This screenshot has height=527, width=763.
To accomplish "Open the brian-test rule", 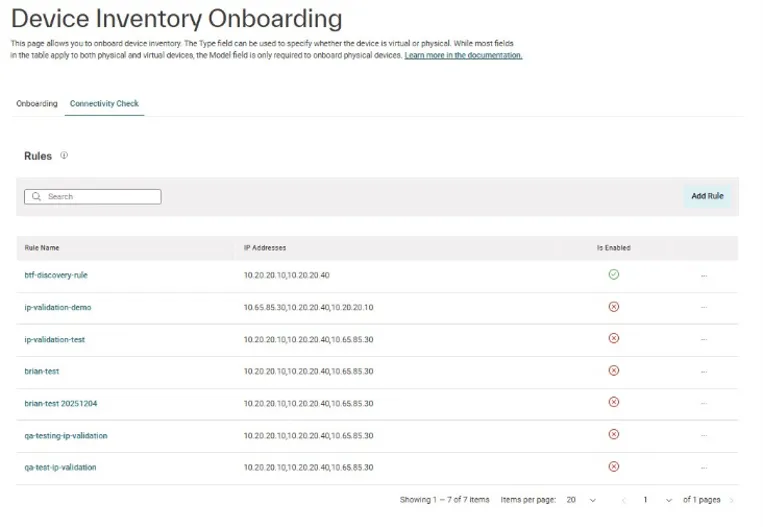I will (x=41, y=371).
